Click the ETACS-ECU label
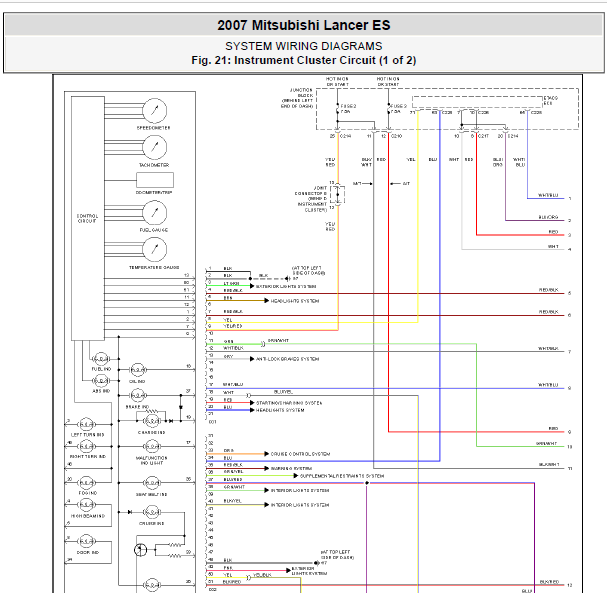The image size is (607, 593). 551,101
